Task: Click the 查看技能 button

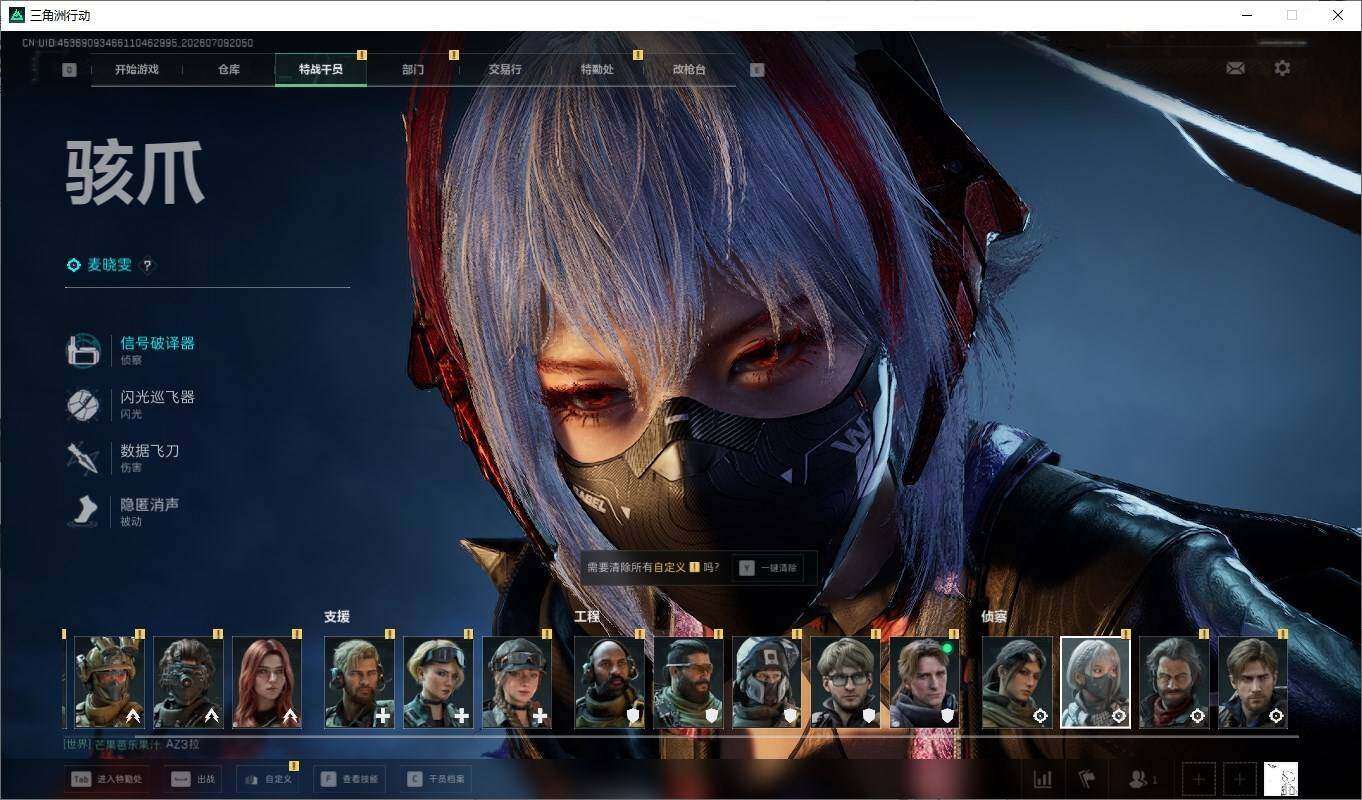Action: pyautogui.click(x=350, y=779)
